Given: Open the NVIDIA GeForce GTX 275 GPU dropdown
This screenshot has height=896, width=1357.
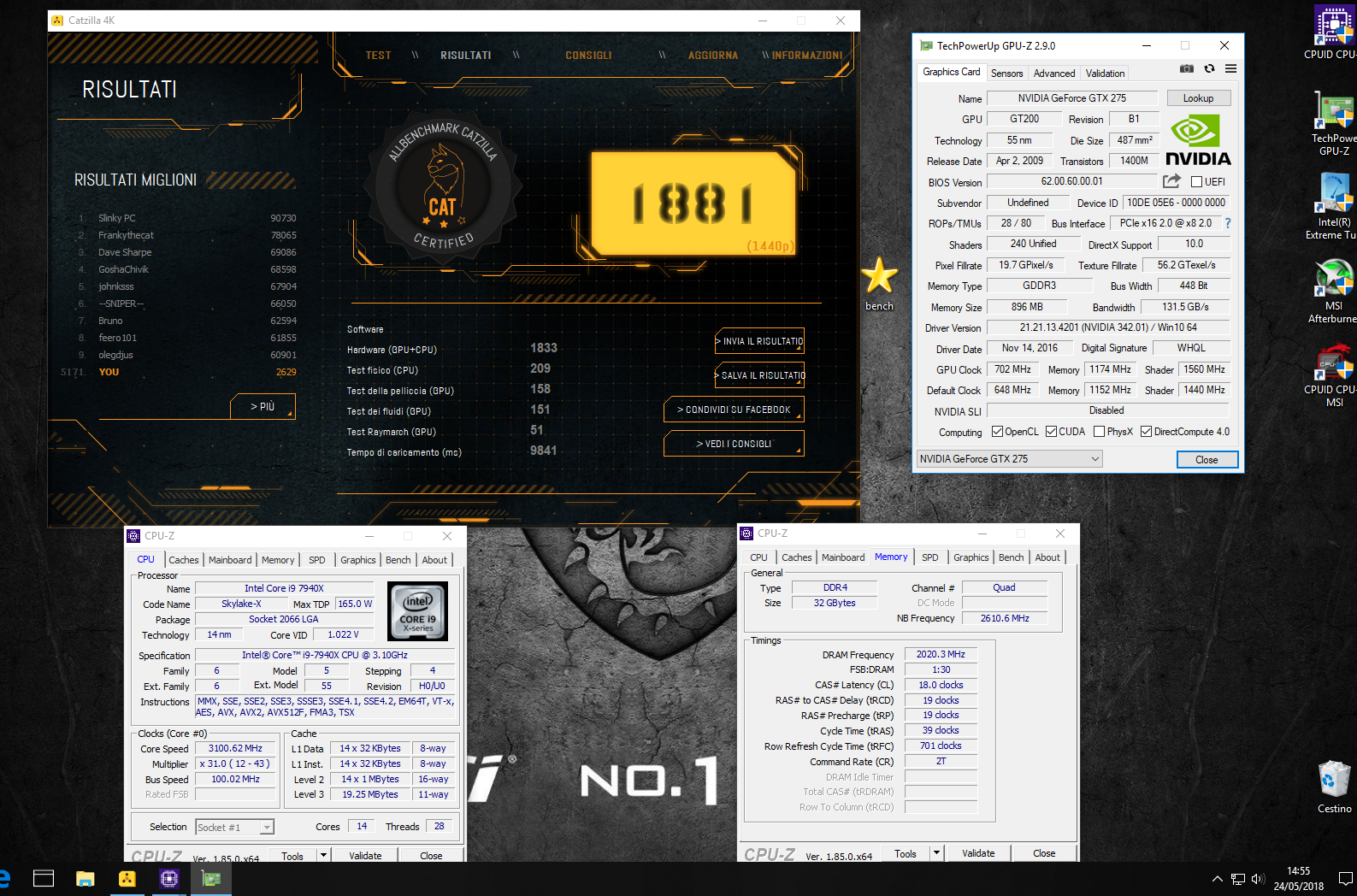Looking at the screenshot, I should pyautogui.click(x=1010, y=459).
